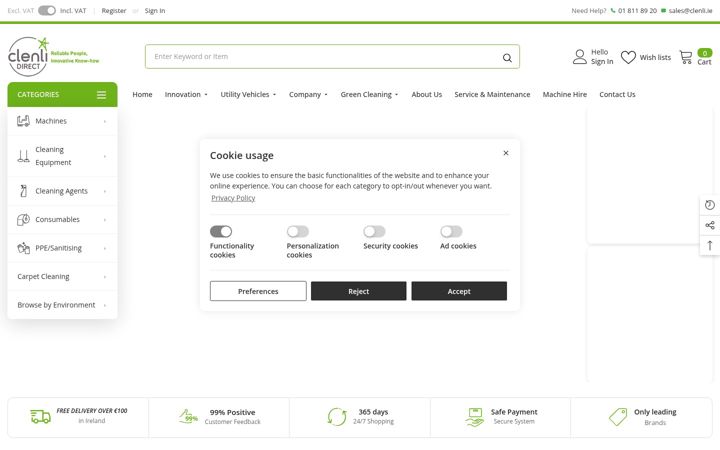Expand Browse by Environment arrow

point(105,305)
